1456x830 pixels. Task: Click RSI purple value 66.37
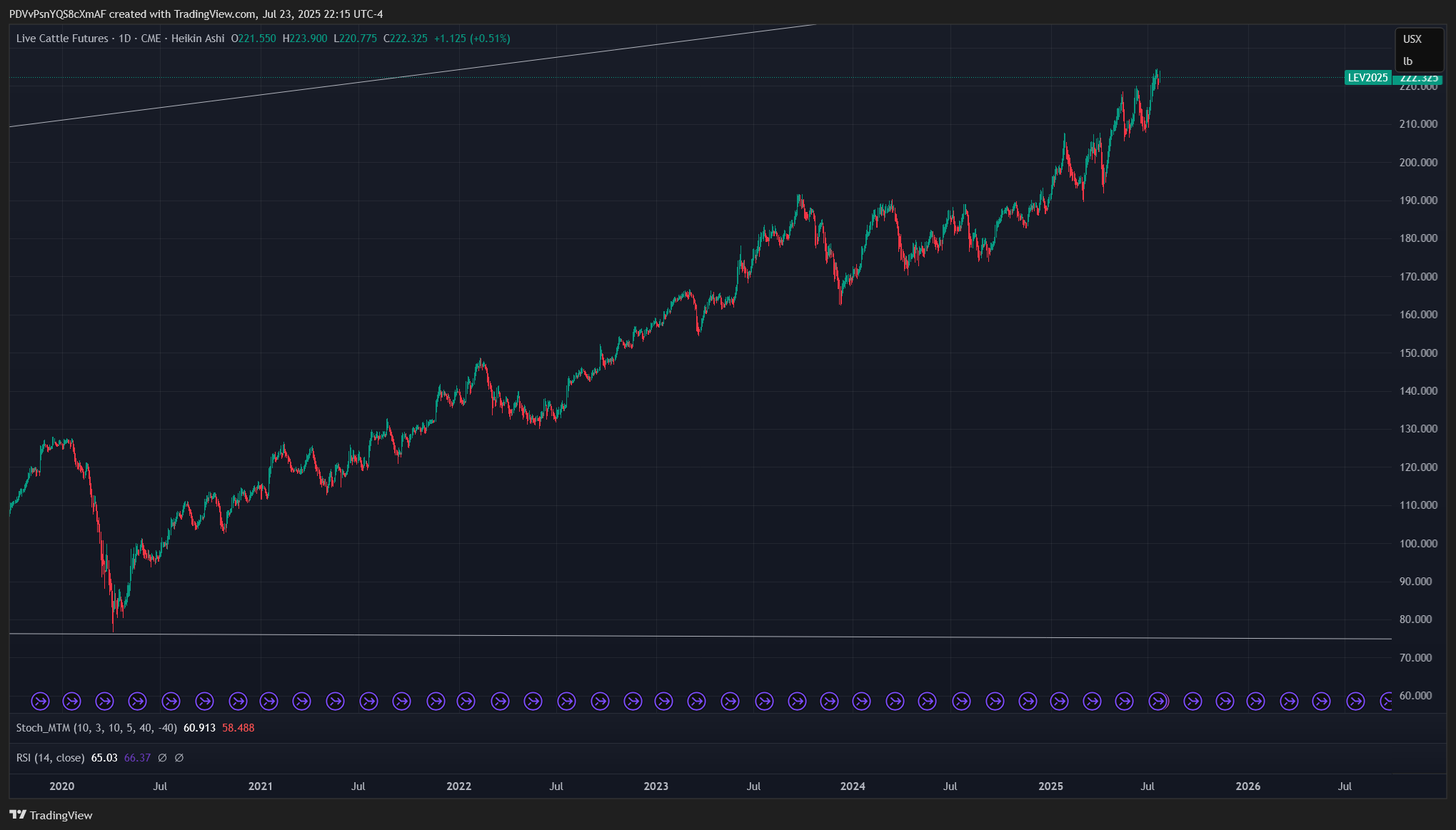point(137,758)
